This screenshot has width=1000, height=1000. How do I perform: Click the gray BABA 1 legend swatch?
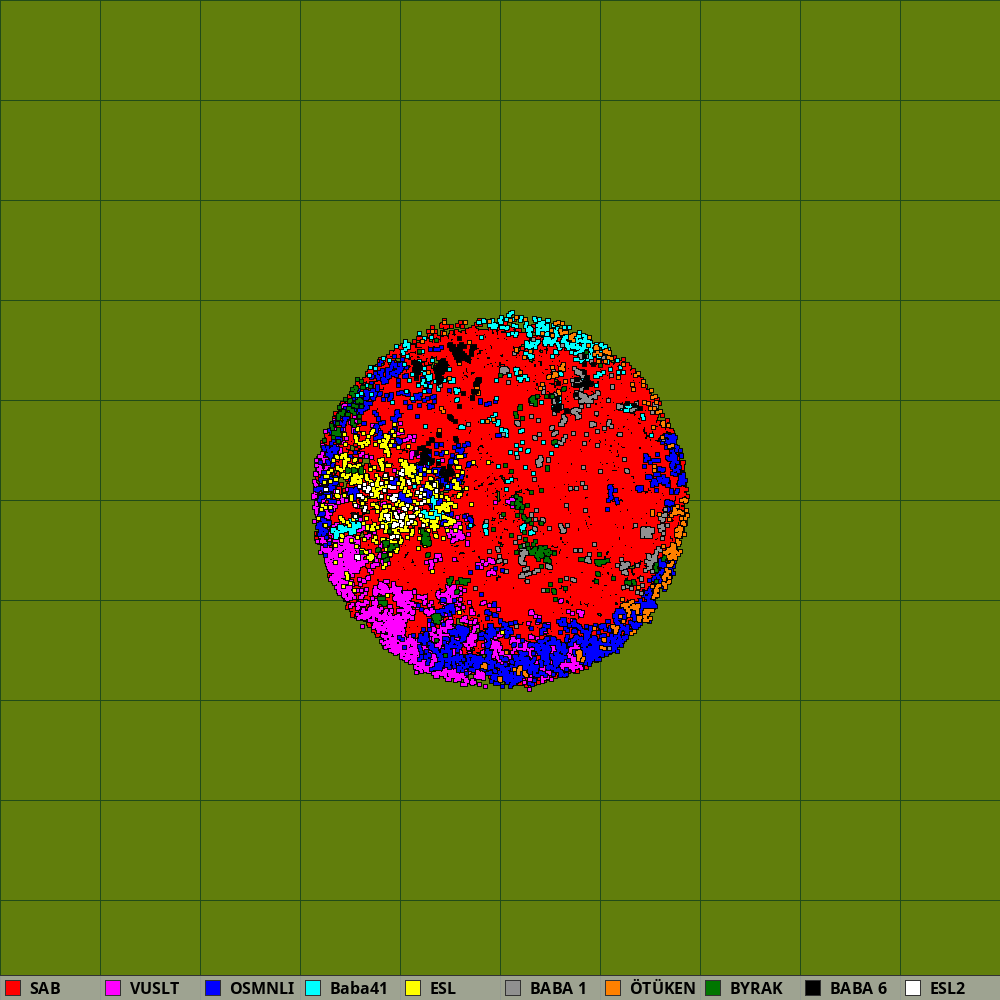[x=513, y=988]
